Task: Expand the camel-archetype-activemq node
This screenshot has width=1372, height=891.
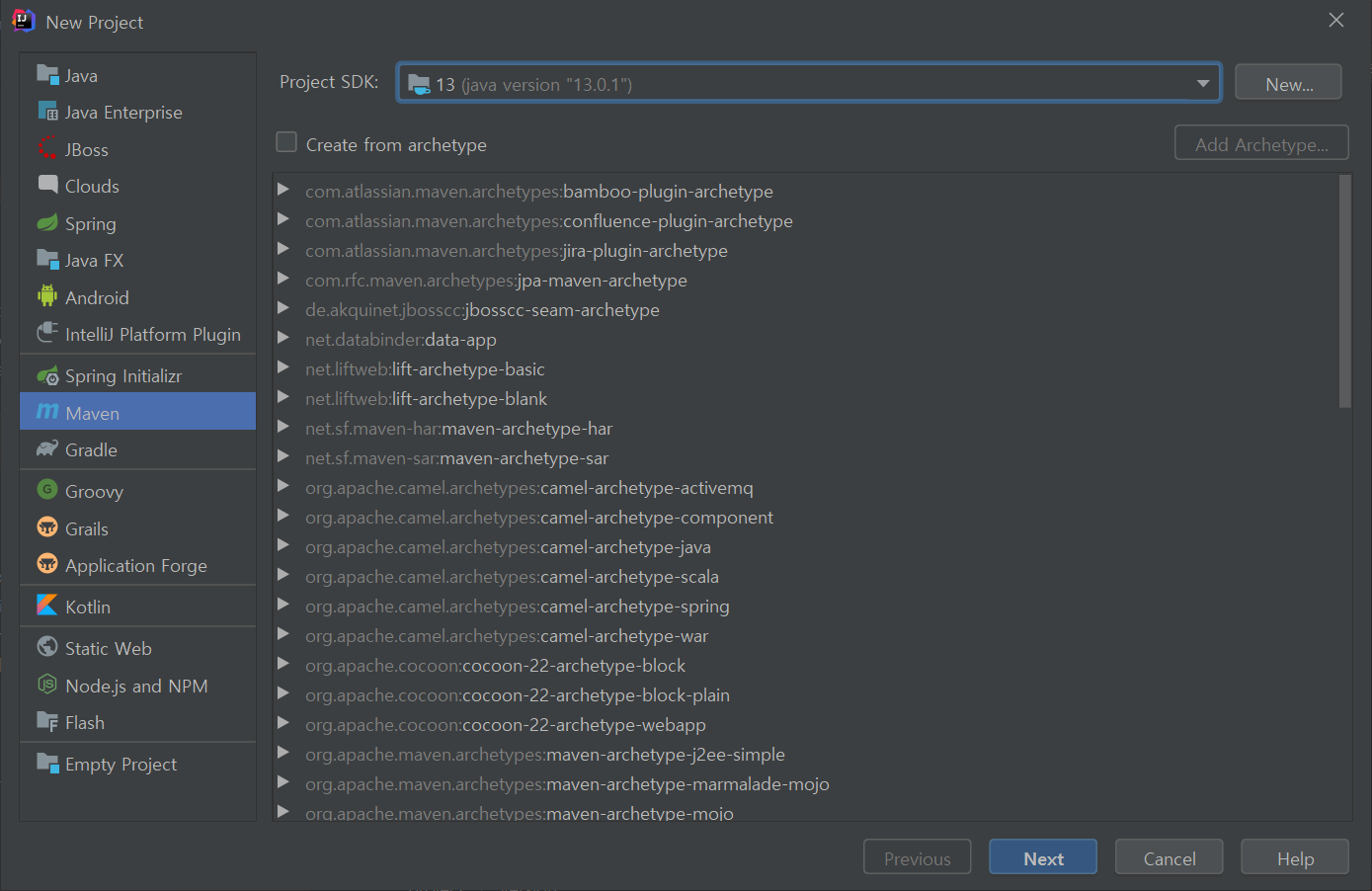Action: point(283,485)
